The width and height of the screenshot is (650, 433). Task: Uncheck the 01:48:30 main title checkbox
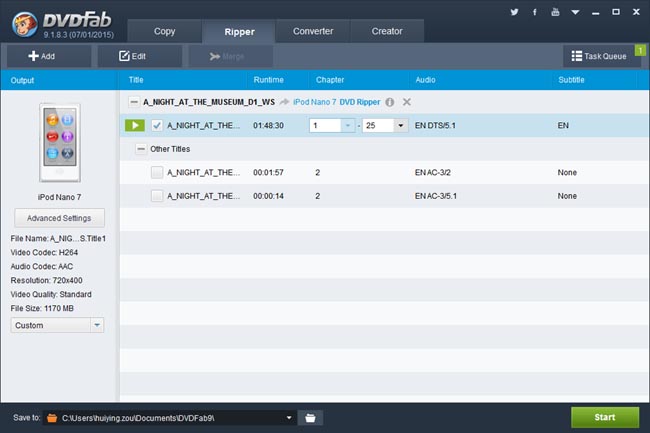(157, 126)
